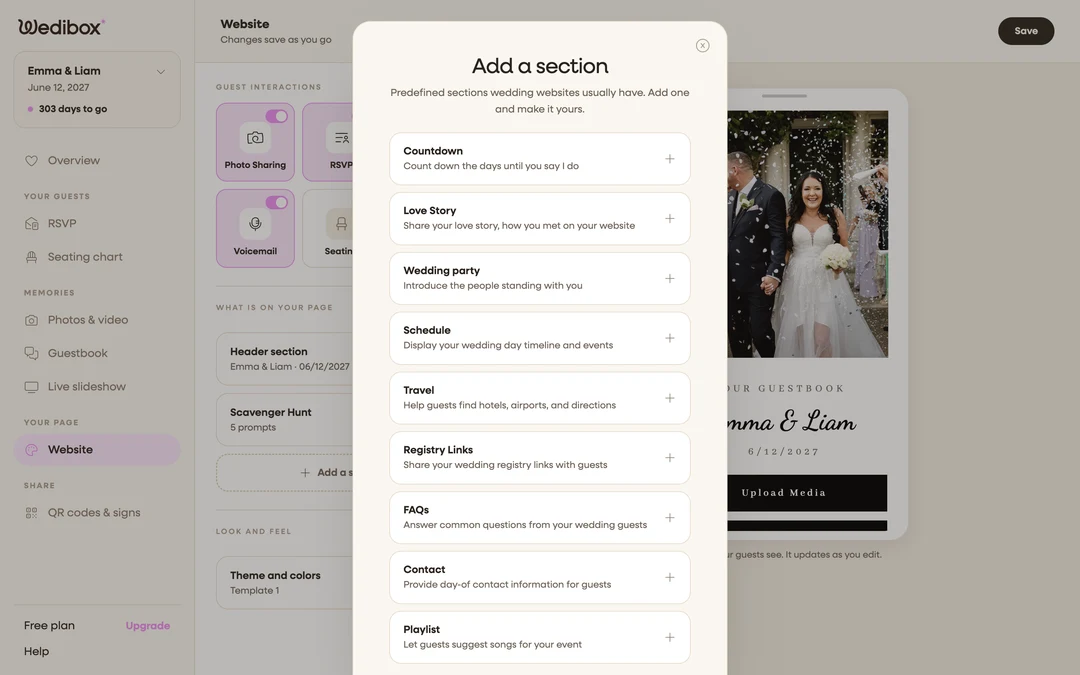Click the Free plan label
This screenshot has width=1080, height=675.
[x=50, y=626]
